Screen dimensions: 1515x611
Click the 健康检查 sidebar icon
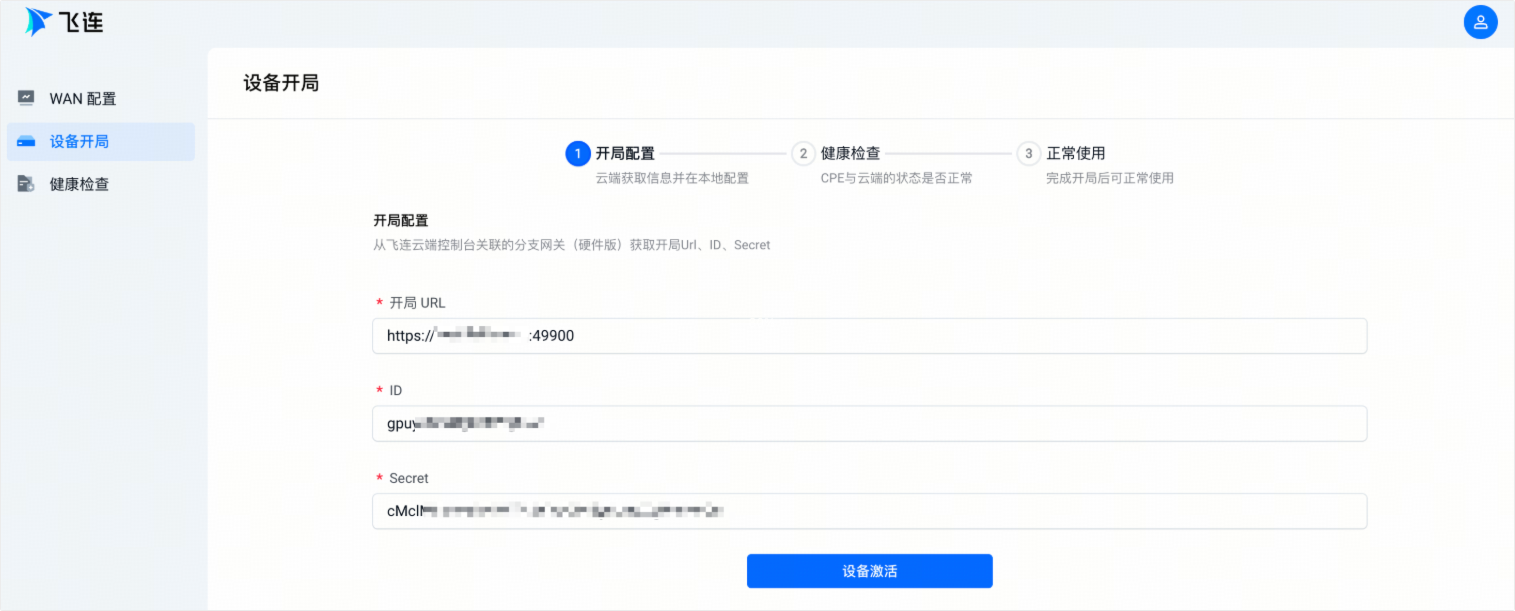tap(26, 184)
